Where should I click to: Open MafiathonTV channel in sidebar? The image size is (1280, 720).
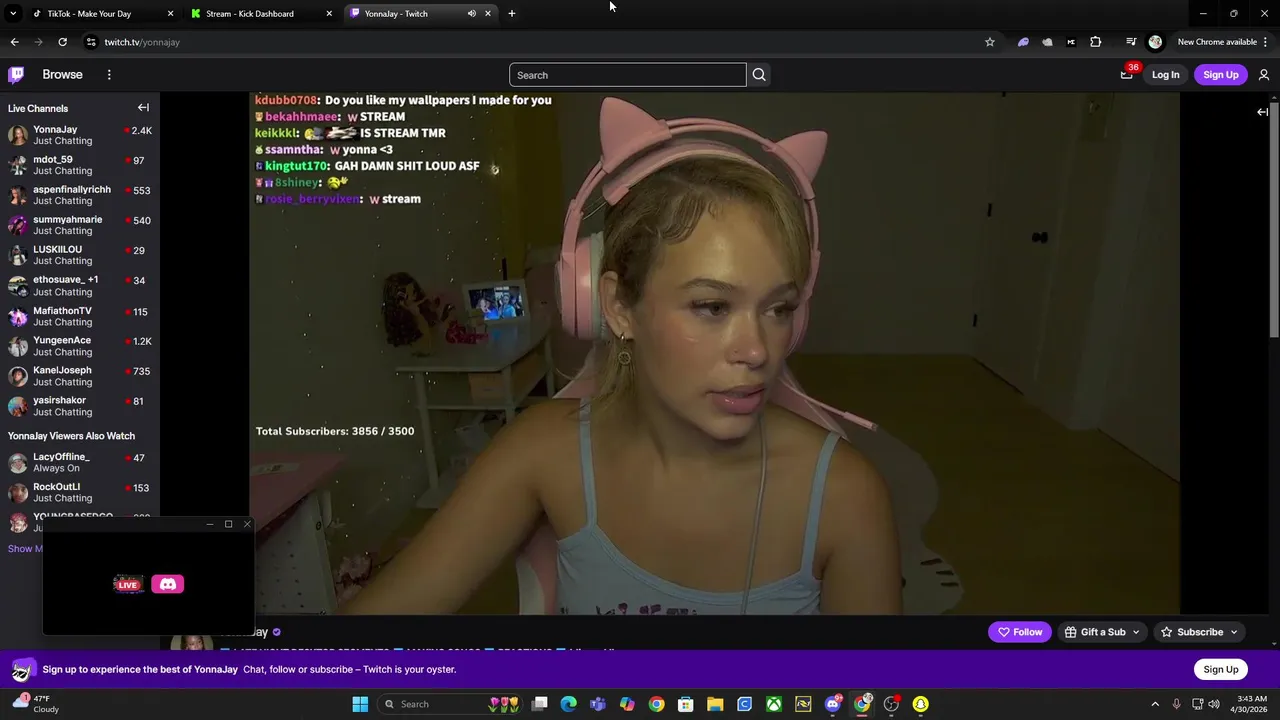(x=80, y=316)
